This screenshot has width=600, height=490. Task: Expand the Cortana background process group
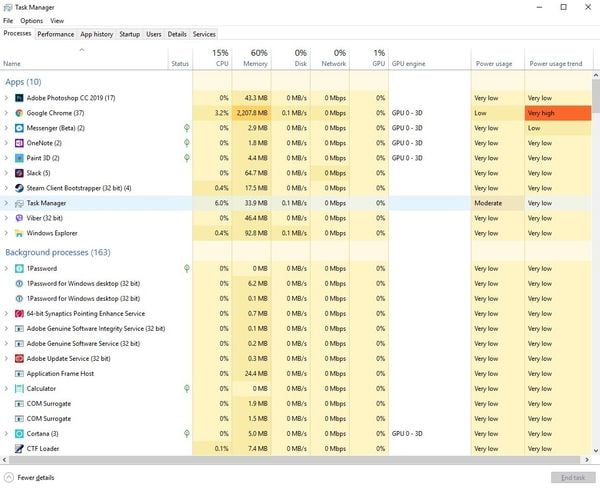coord(6,433)
